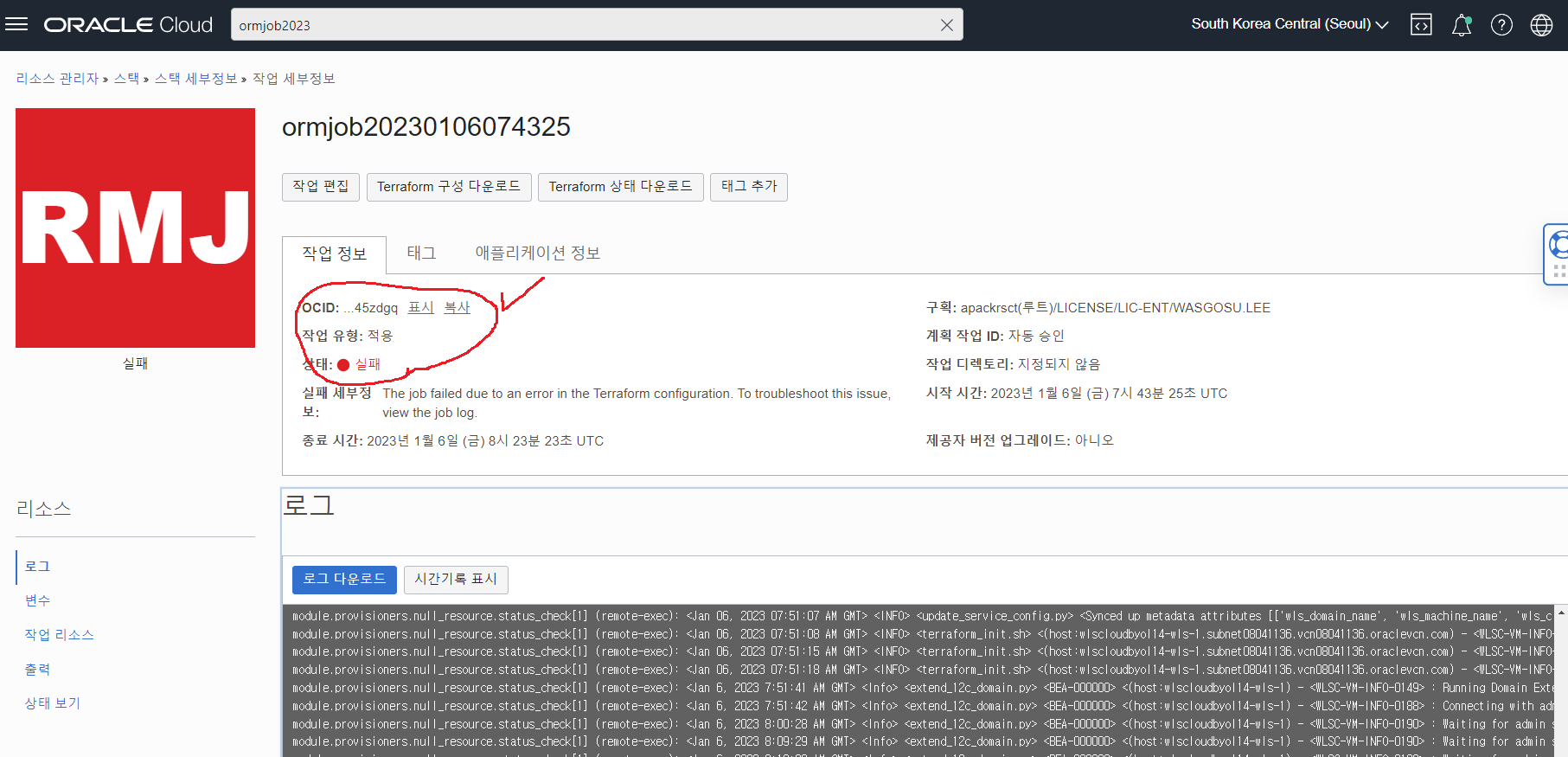Open the language globe icon
This screenshot has width=1568, height=757.
(x=1541, y=25)
